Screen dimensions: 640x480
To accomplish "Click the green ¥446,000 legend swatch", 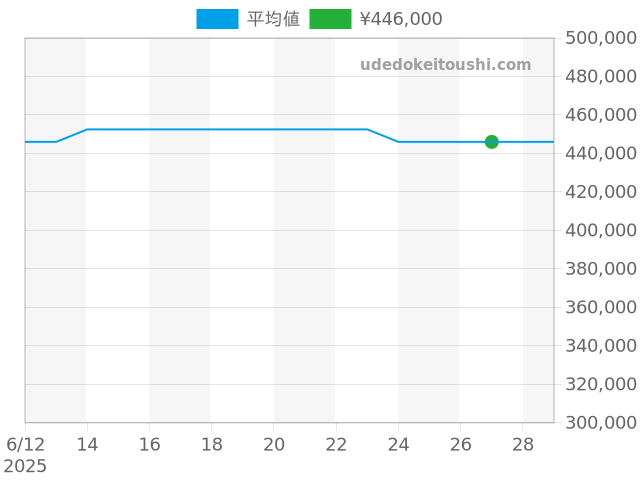I will click(330, 19).
